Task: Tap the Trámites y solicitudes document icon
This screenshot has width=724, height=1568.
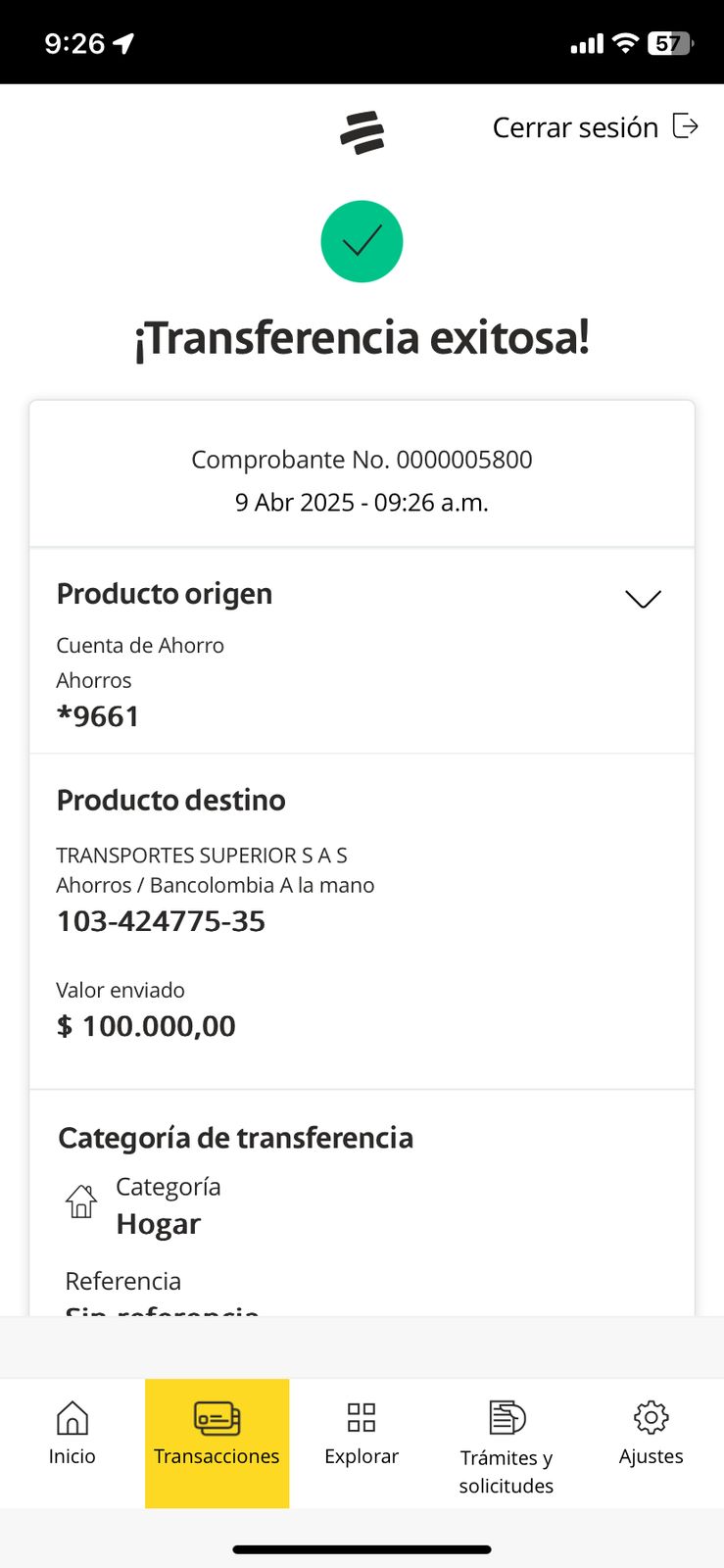Action: pyautogui.click(x=507, y=1417)
